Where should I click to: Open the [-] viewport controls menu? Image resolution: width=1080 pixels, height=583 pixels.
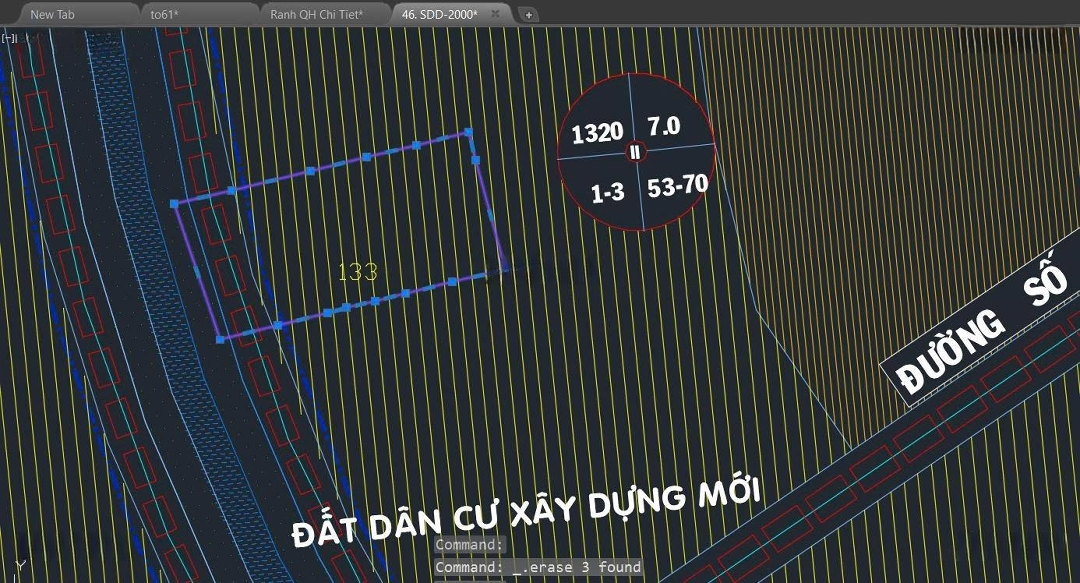(x=8, y=37)
